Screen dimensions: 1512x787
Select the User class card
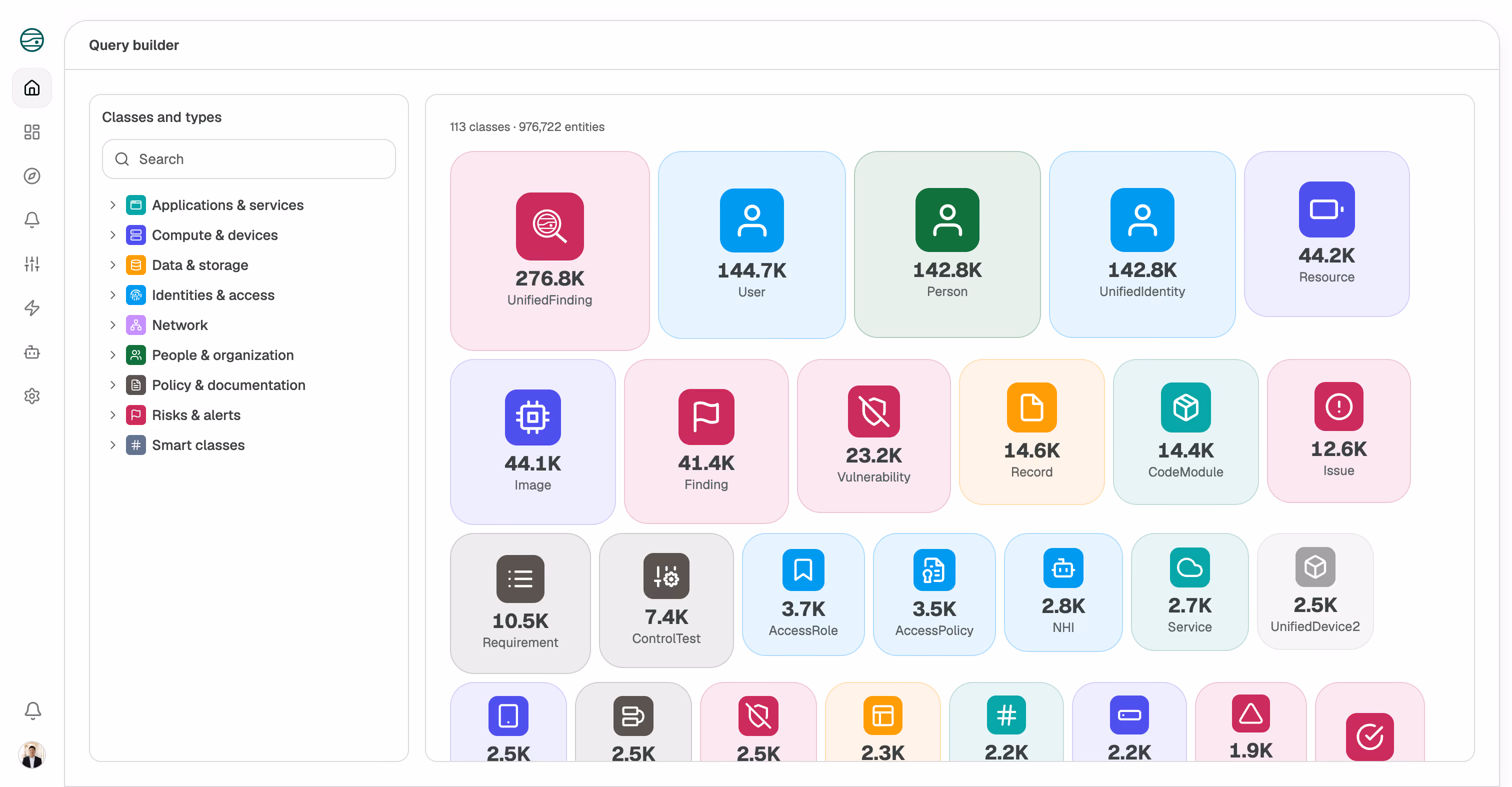[x=751, y=245]
